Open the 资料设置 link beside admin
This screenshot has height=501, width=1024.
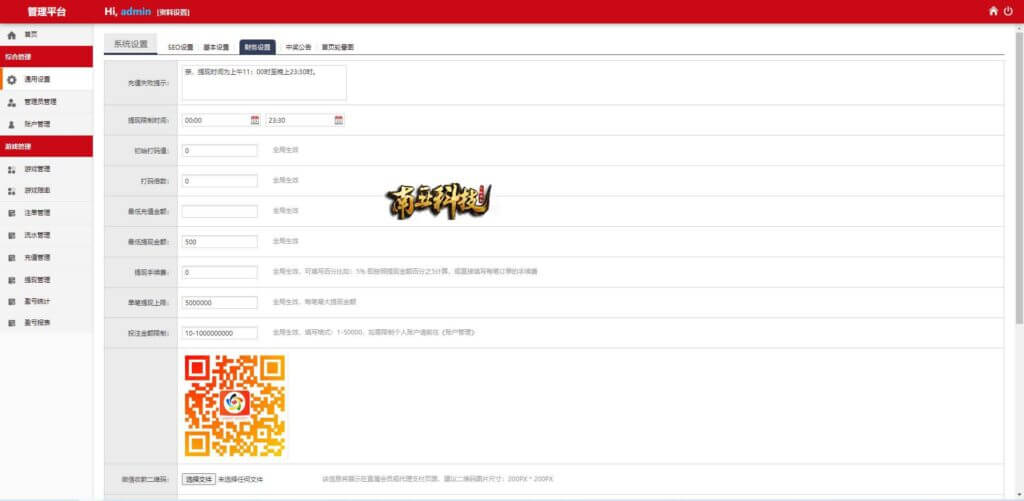pyautogui.click(x=173, y=12)
